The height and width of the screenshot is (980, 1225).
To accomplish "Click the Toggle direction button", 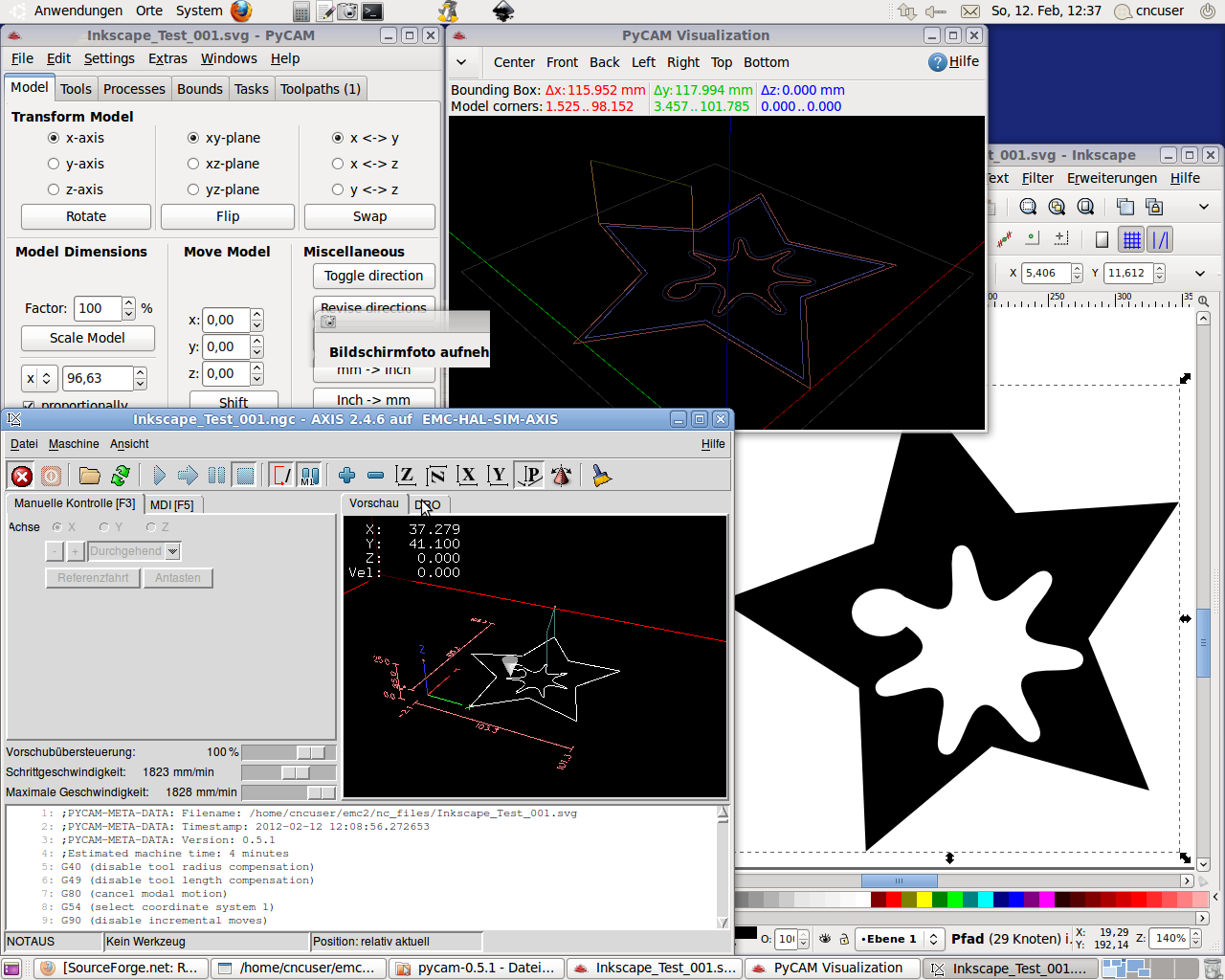I will [373, 276].
